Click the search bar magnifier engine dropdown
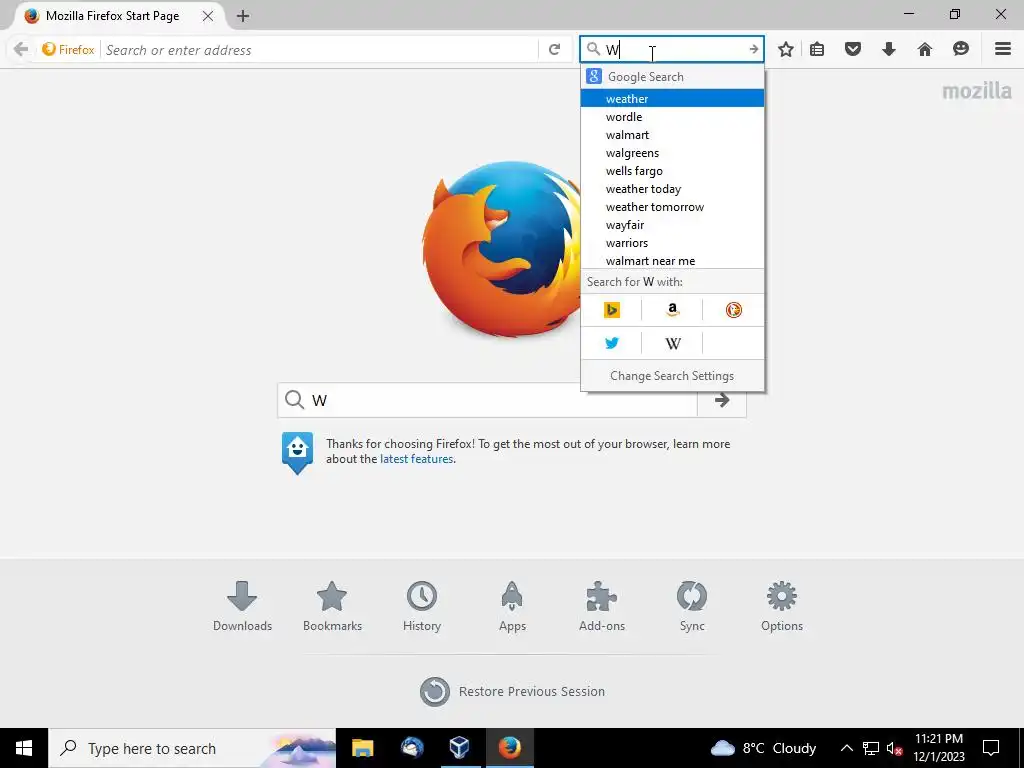Screen dimensions: 1024x768 click(593, 49)
